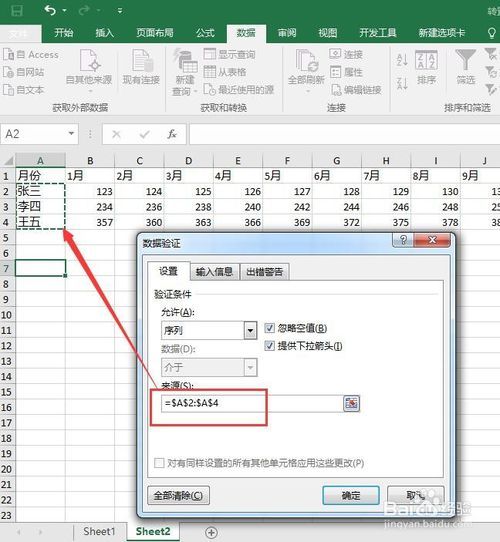Click 自网站 import icon

(x=8, y=72)
